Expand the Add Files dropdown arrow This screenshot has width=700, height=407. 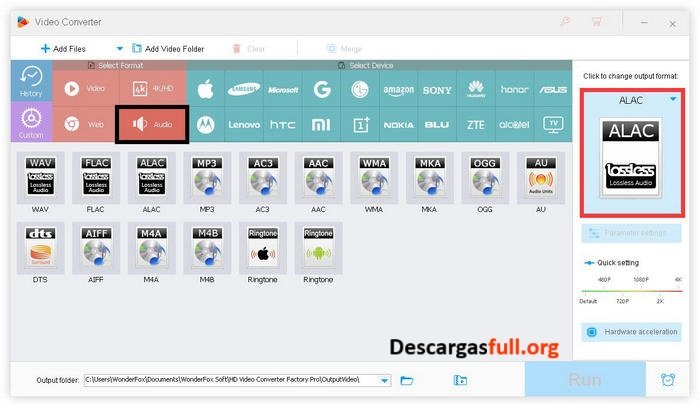click(120, 49)
